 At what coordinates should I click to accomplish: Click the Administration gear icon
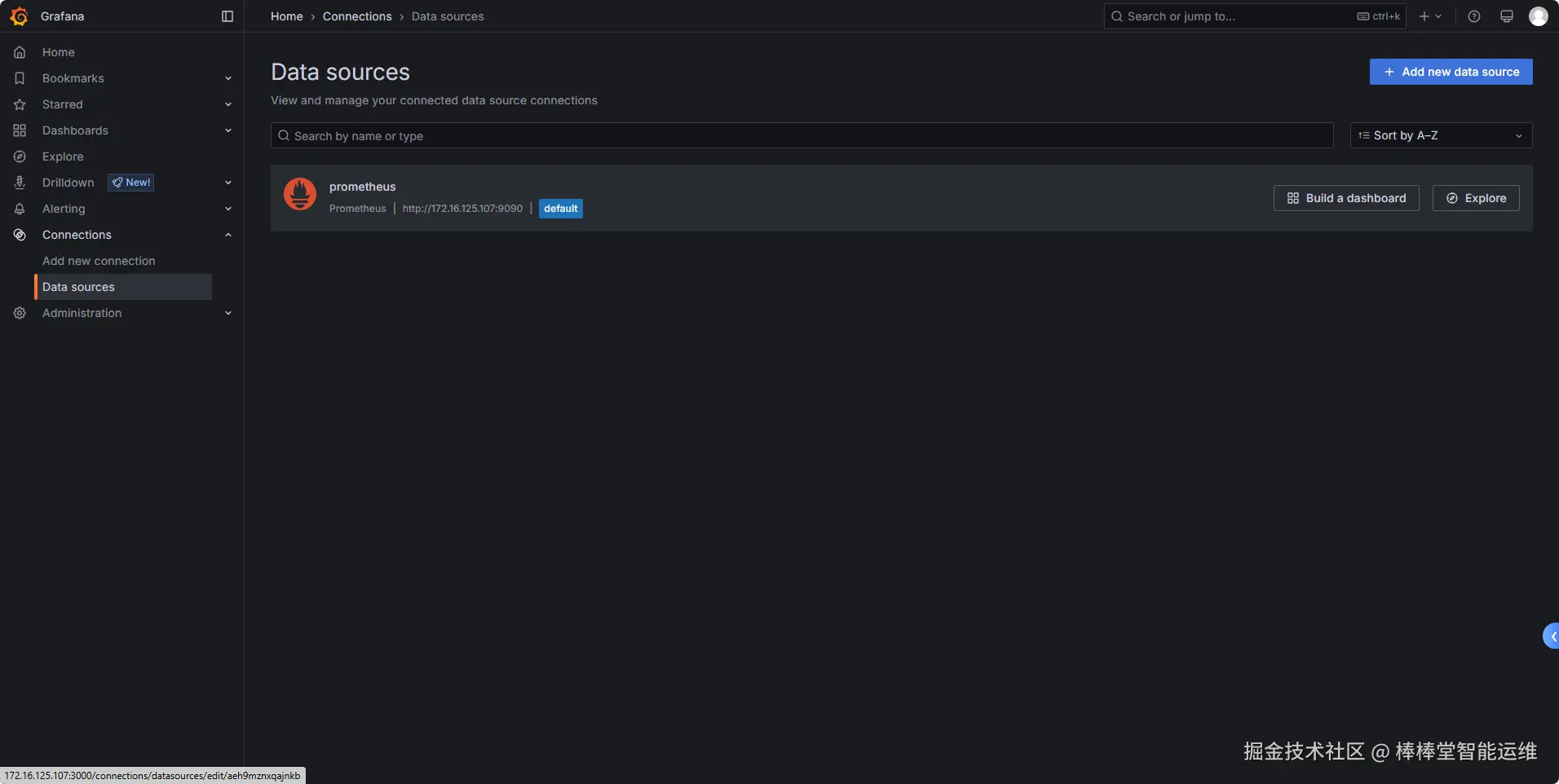[20, 313]
